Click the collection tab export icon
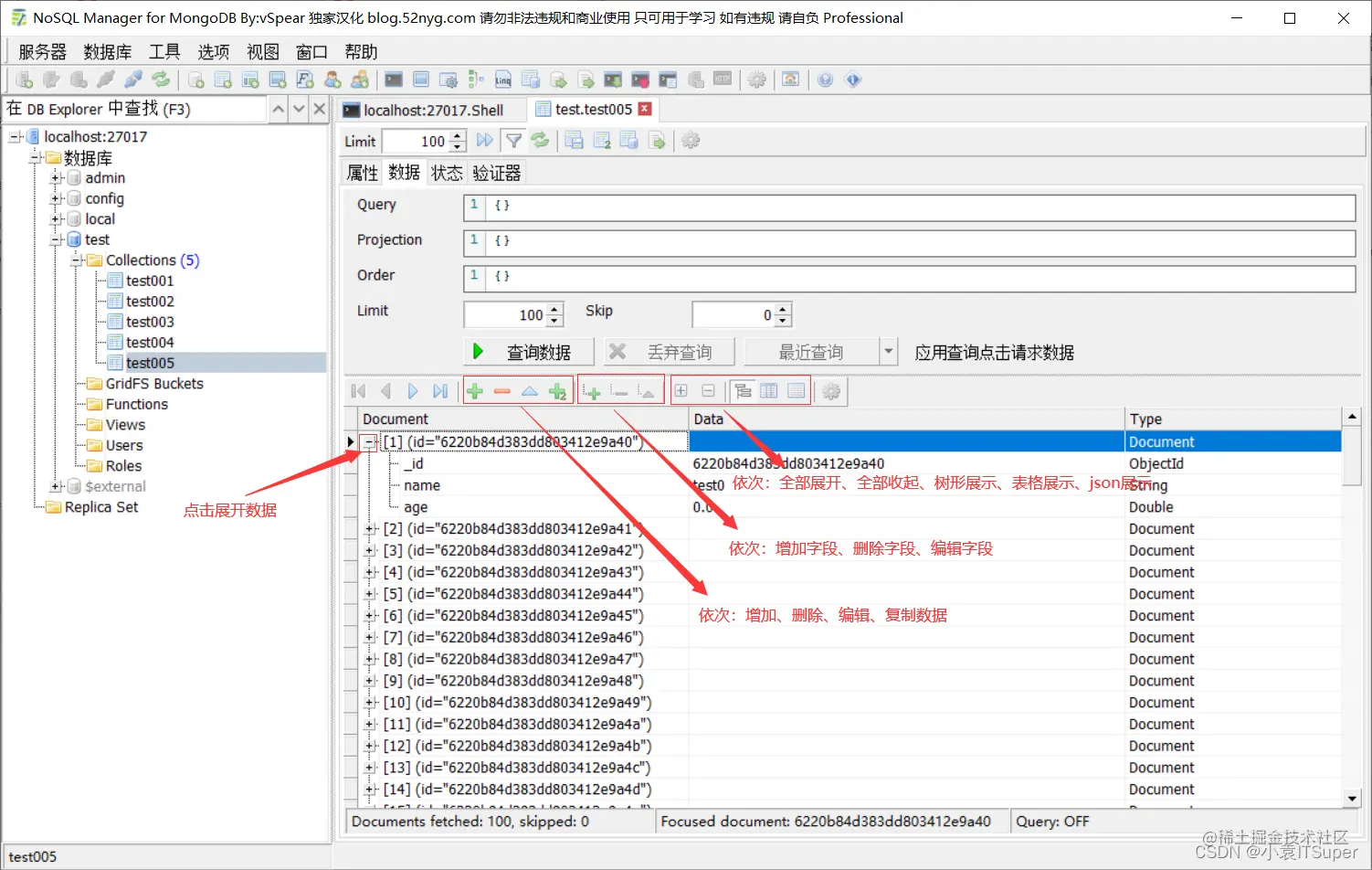The width and height of the screenshot is (1372, 870). (657, 141)
